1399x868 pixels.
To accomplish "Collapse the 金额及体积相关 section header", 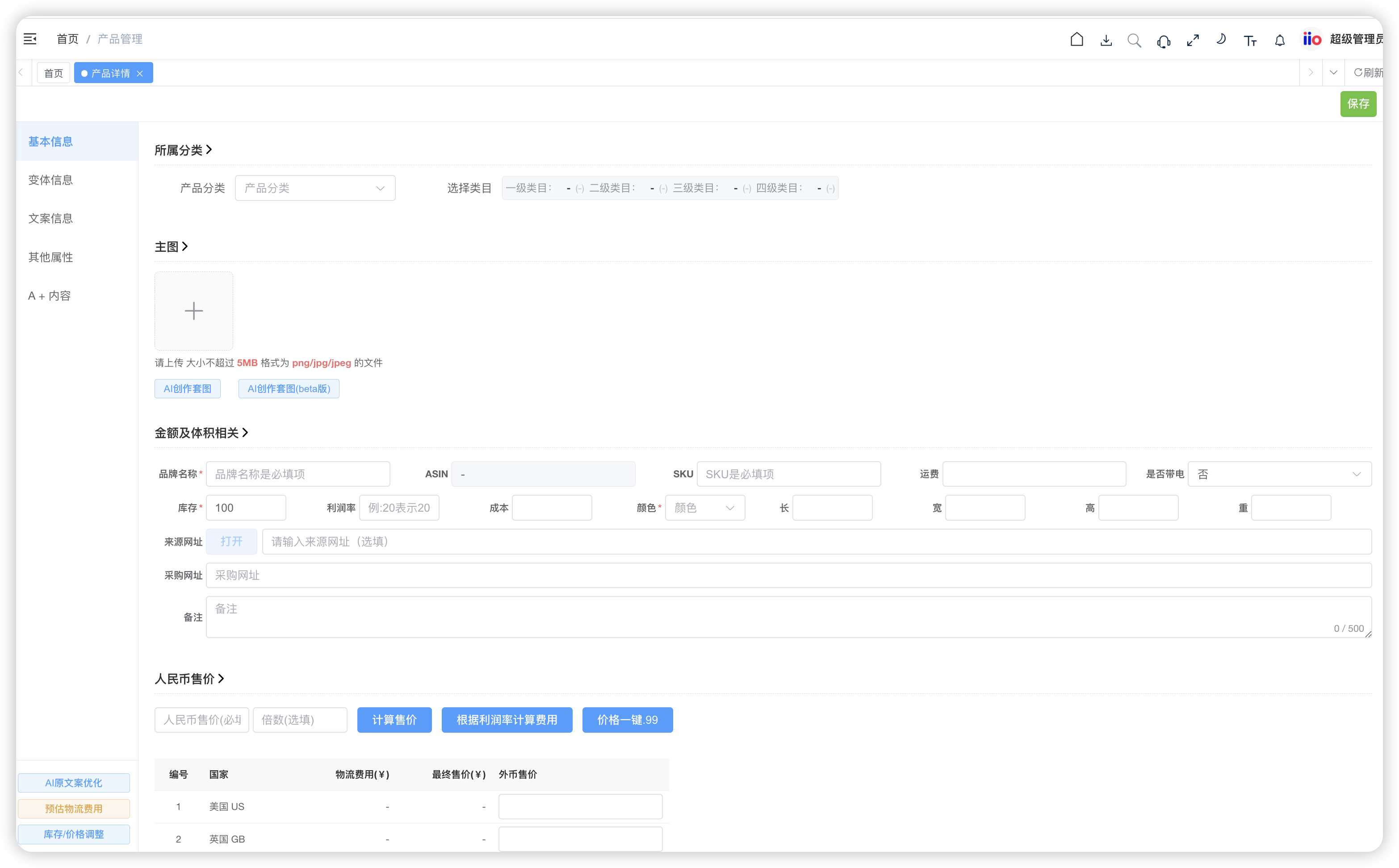I will (201, 432).
